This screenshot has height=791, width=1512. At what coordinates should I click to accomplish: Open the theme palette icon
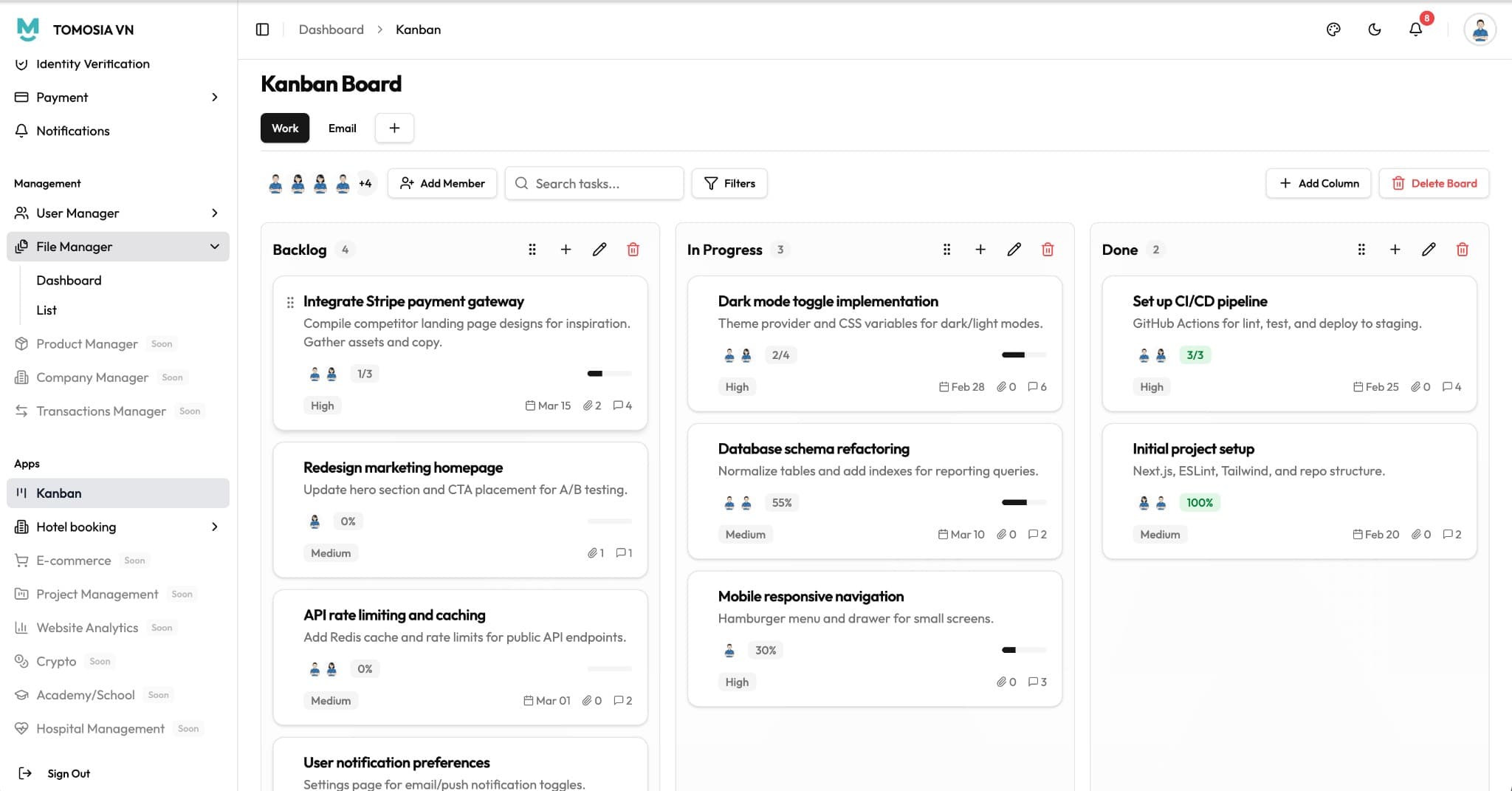click(x=1333, y=30)
